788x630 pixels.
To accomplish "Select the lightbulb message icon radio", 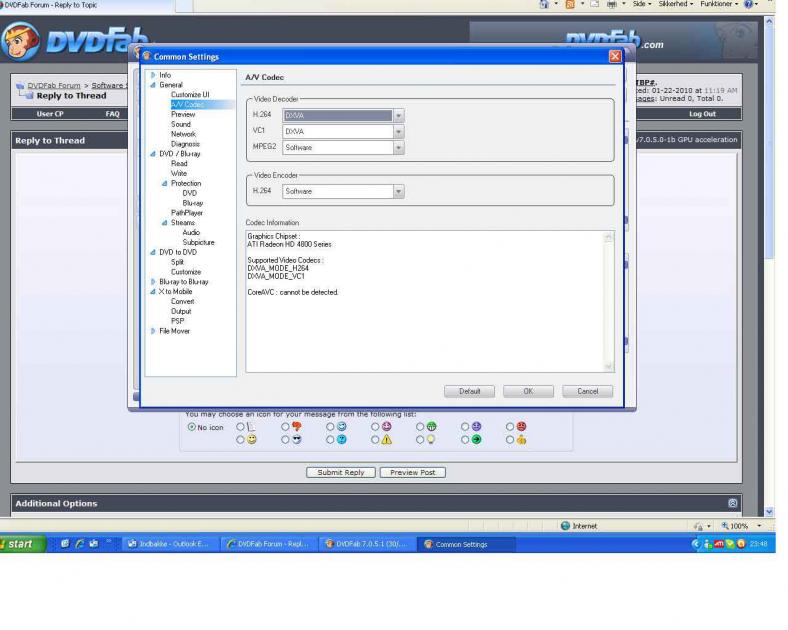I will pyautogui.click(x=420, y=440).
